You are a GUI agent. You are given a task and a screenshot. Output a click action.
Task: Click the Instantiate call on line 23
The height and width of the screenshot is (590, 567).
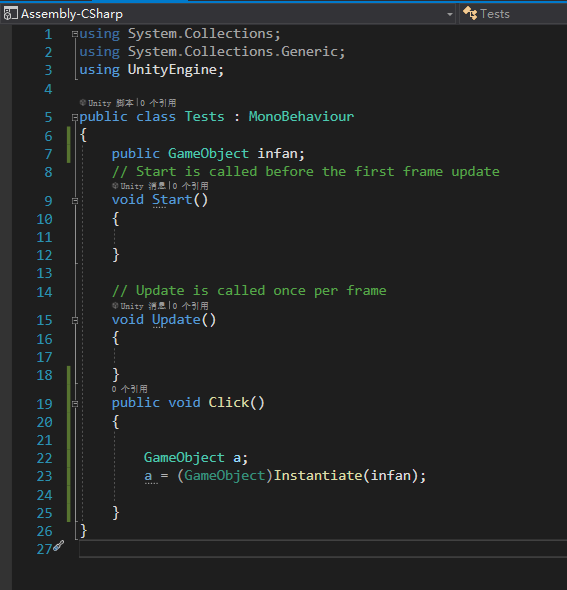coord(318,476)
